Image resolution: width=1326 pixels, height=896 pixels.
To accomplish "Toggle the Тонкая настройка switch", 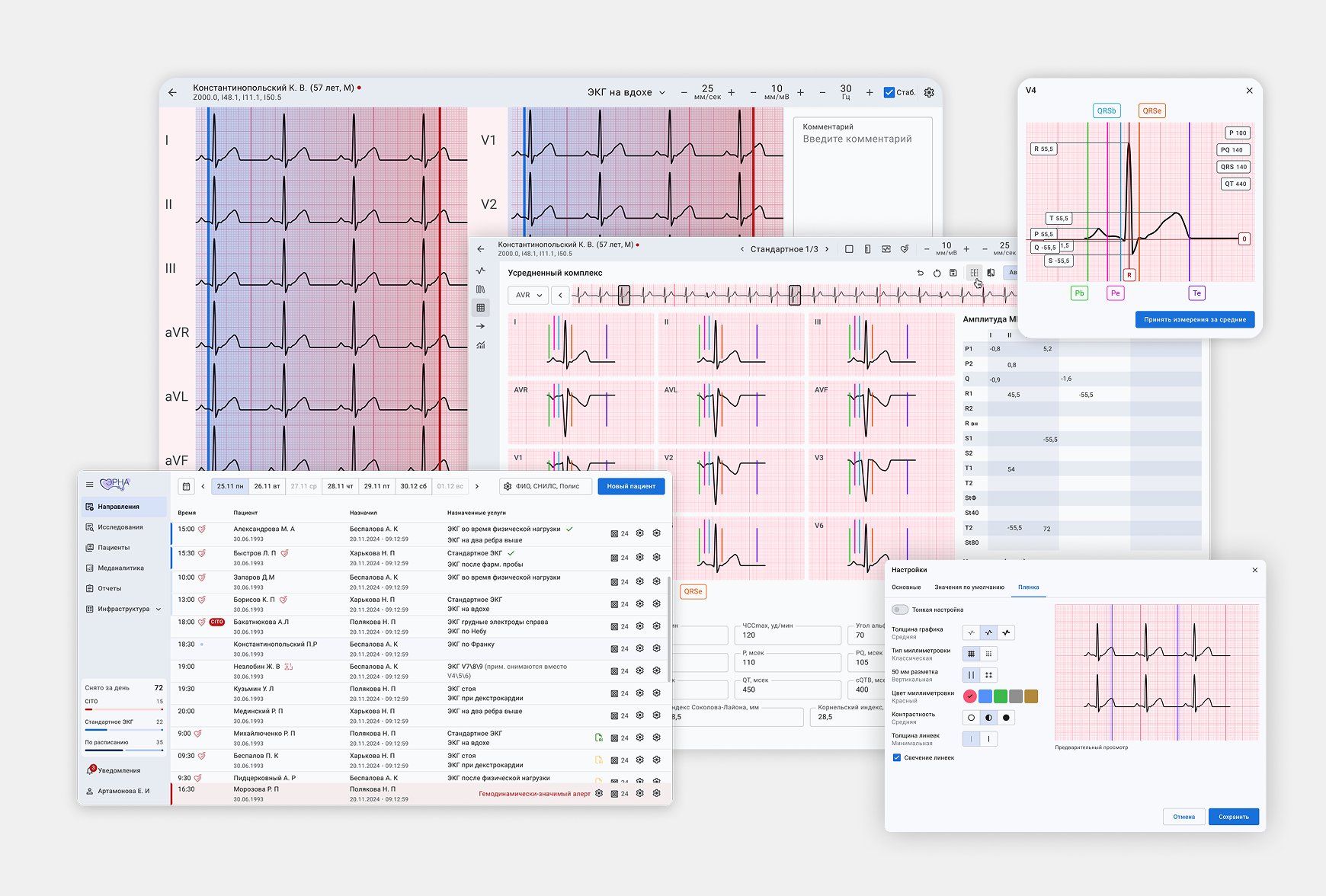I will coord(900,610).
